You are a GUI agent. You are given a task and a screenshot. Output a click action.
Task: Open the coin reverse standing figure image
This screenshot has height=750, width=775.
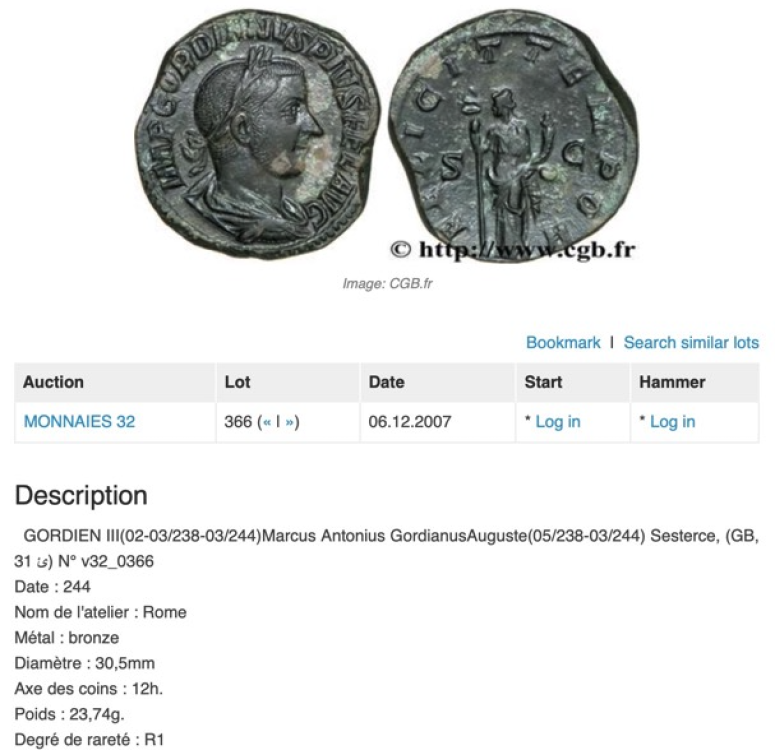[513, 134]
